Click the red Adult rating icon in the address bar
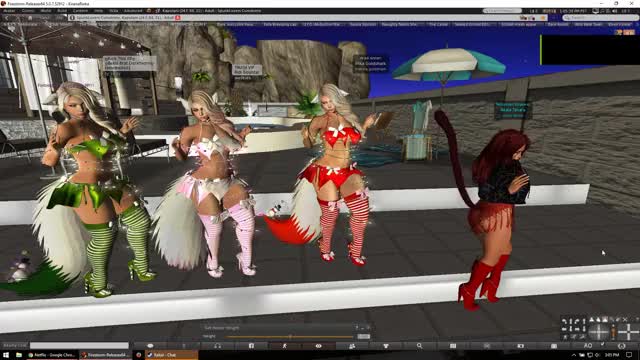Viewport: 640px width, 360px height. (178, 18)
